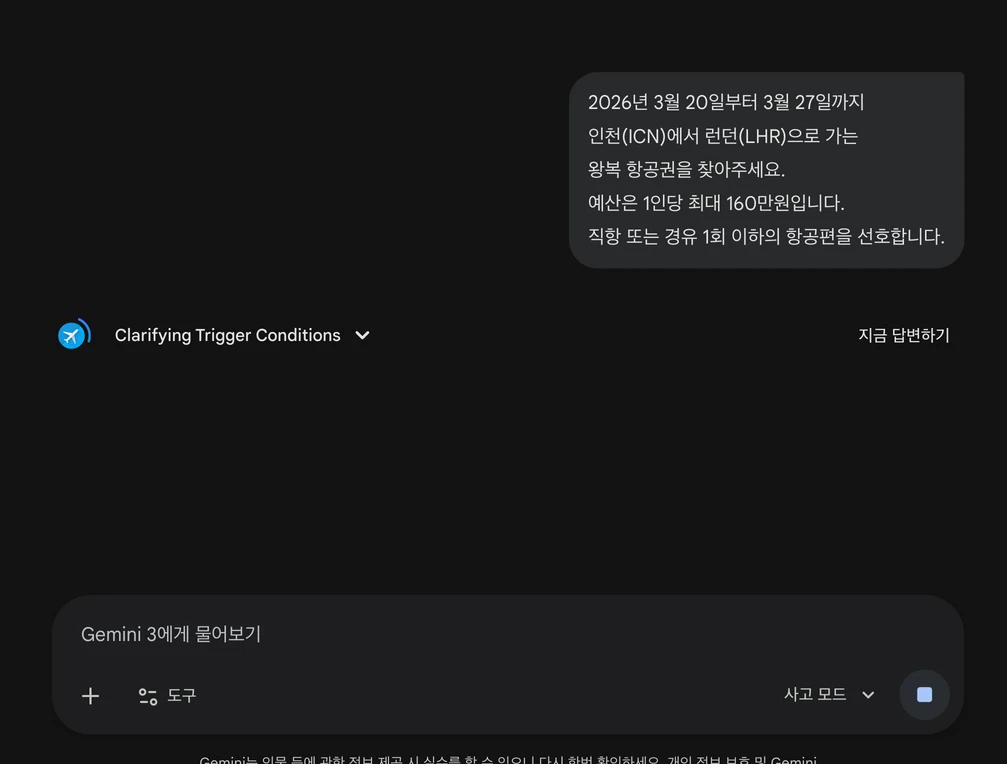The image size is (1007, 764).
Task: Click the 2026년 3월 20일부터 date line
Action: (726, 102)
